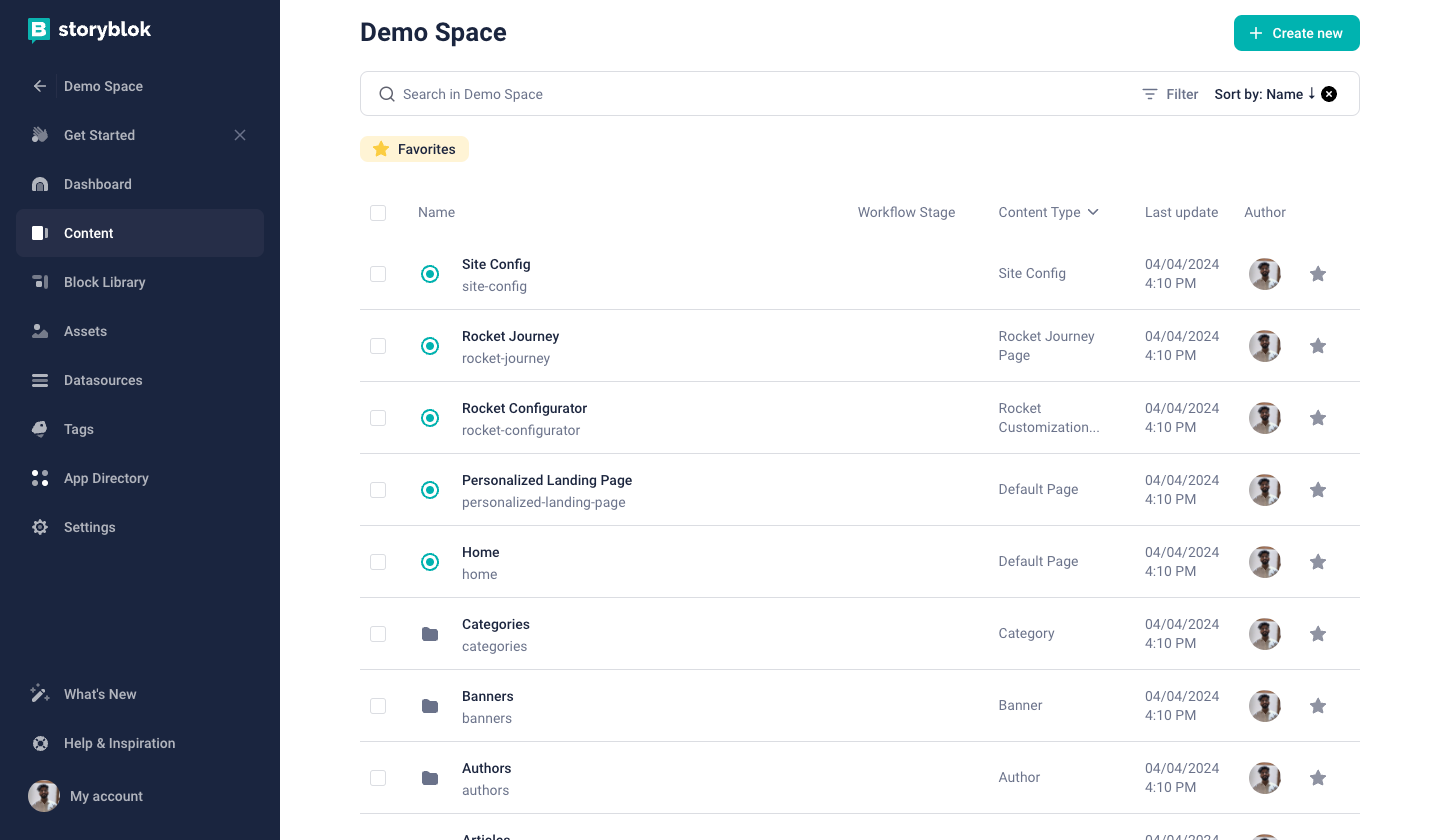This screenshot has width=1440, height=840.
Task: Click the Filter button
Action: click(x=1170, y=94)
